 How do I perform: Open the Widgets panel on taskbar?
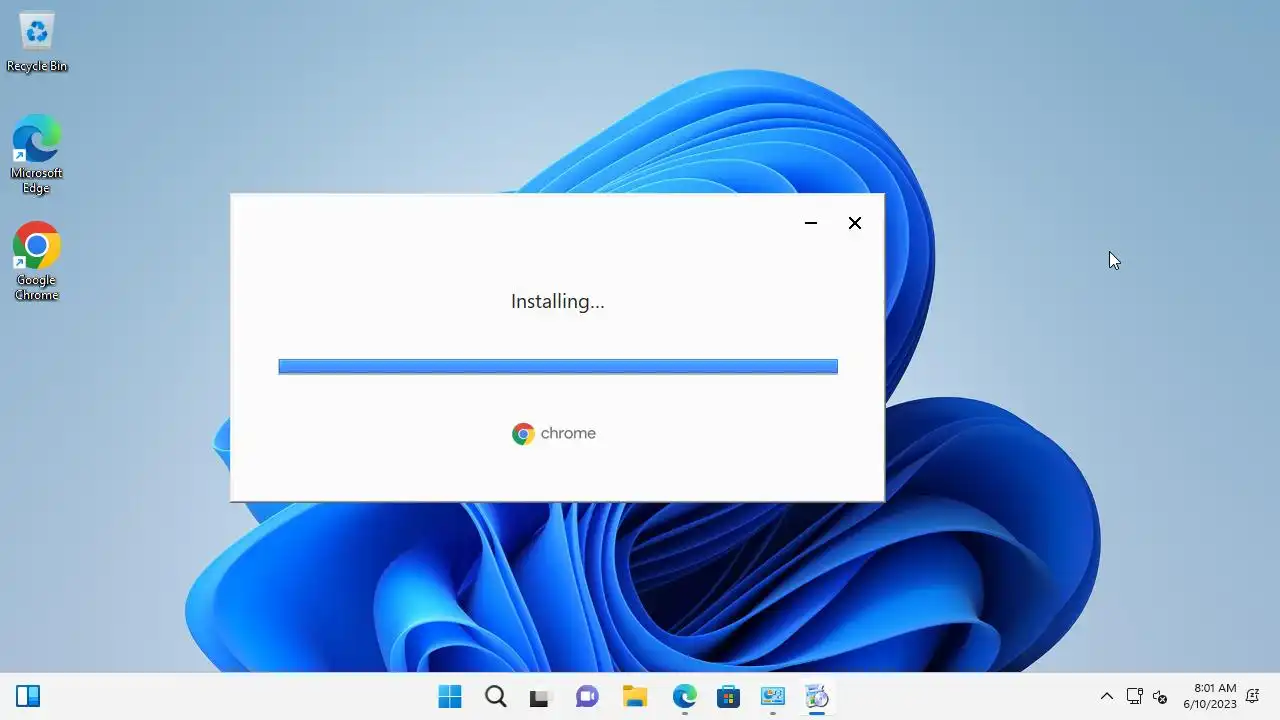[x=28, y=696]
